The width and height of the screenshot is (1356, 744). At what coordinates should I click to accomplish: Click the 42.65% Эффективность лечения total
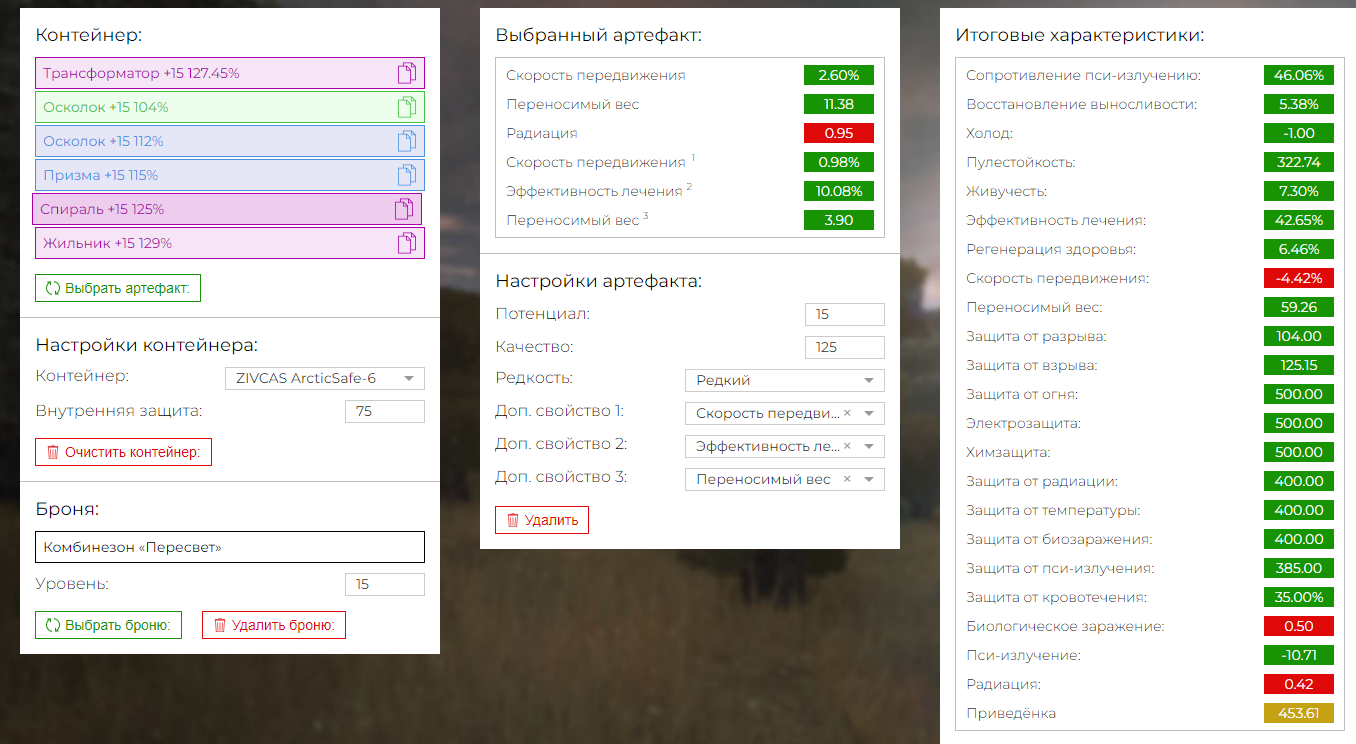click(1299, 220)
